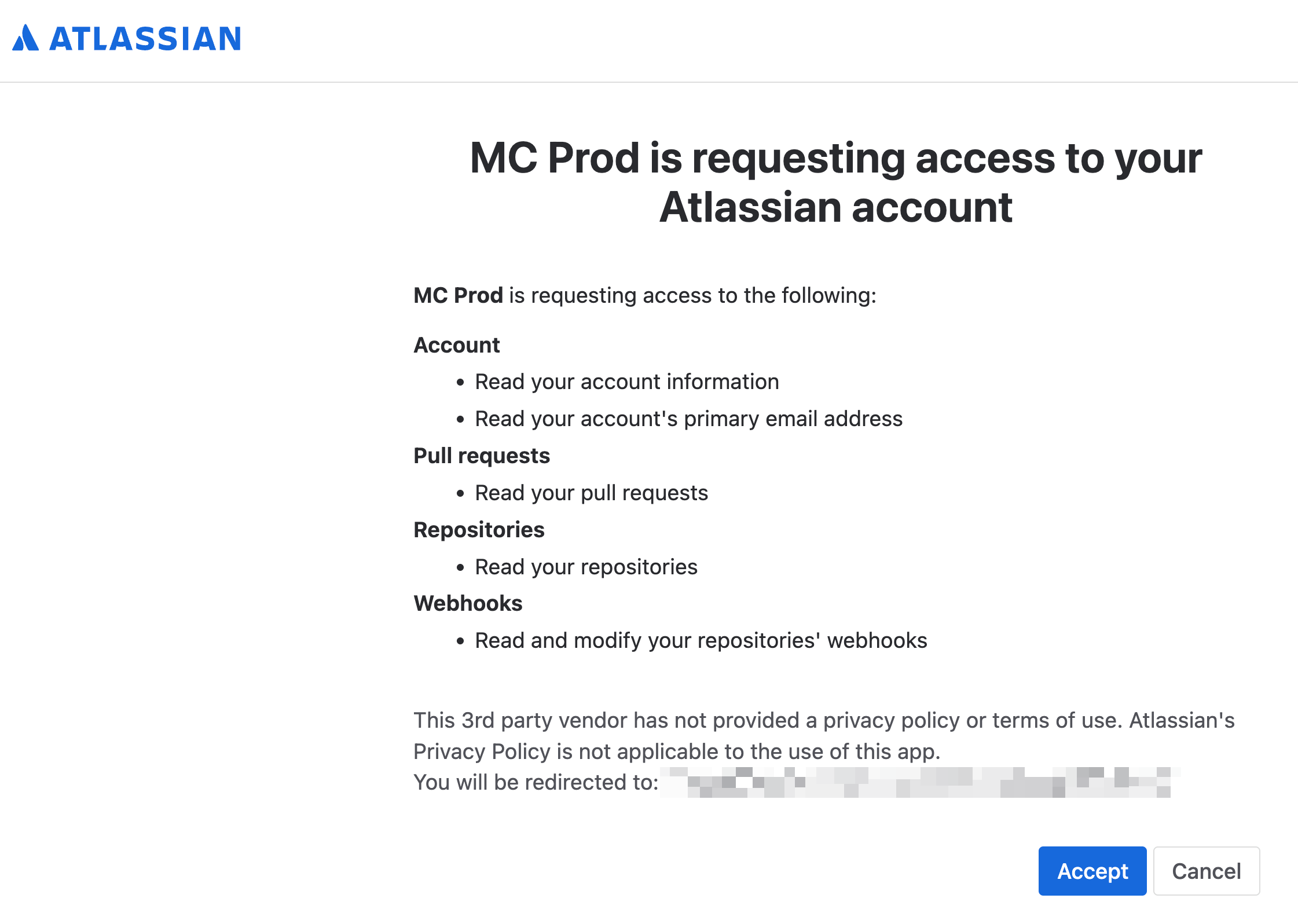Click the 3rd party vendor privacy notice
Screen dimensions: 1298x924
824,736
